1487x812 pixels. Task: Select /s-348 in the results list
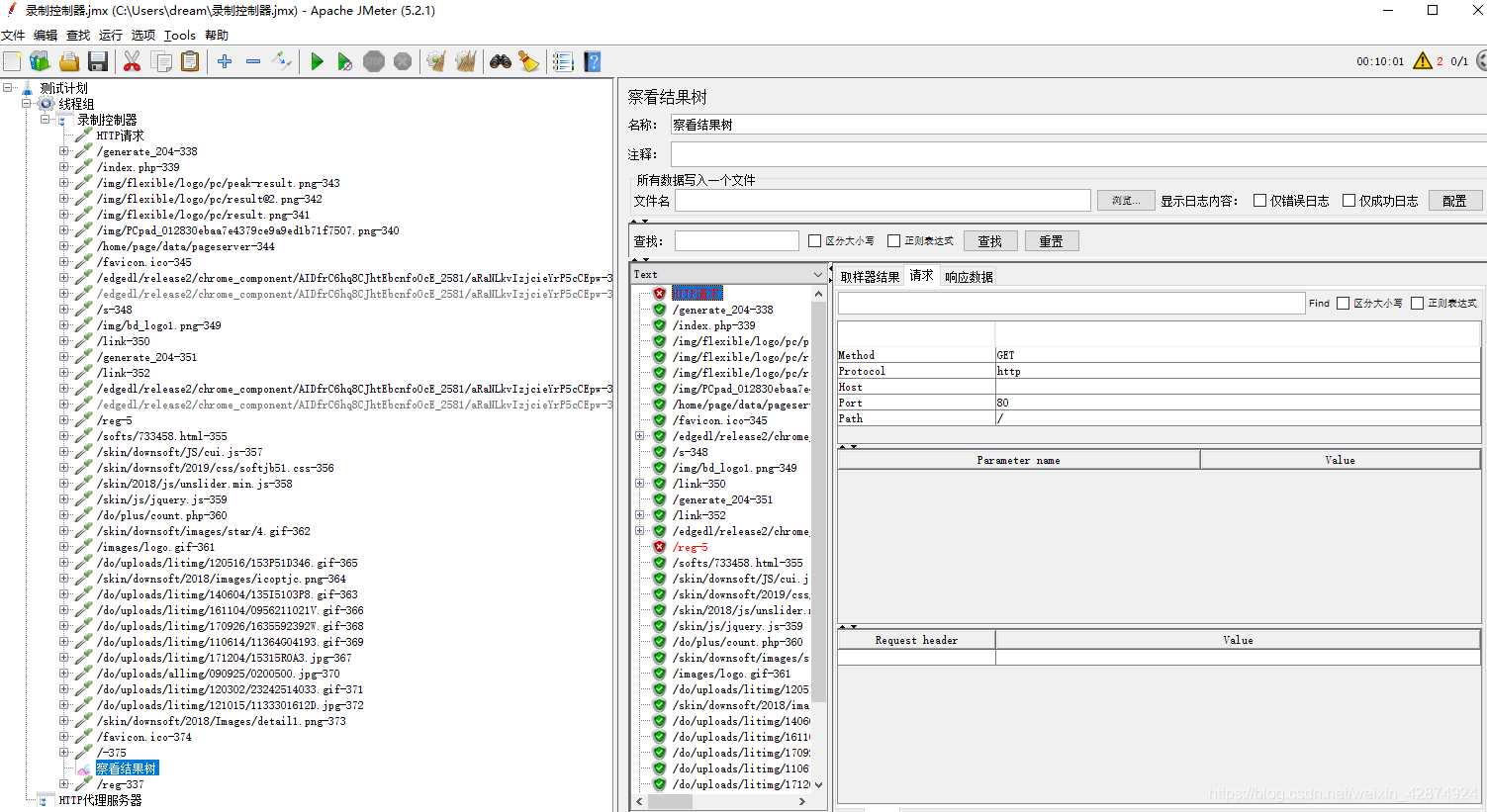691,452
